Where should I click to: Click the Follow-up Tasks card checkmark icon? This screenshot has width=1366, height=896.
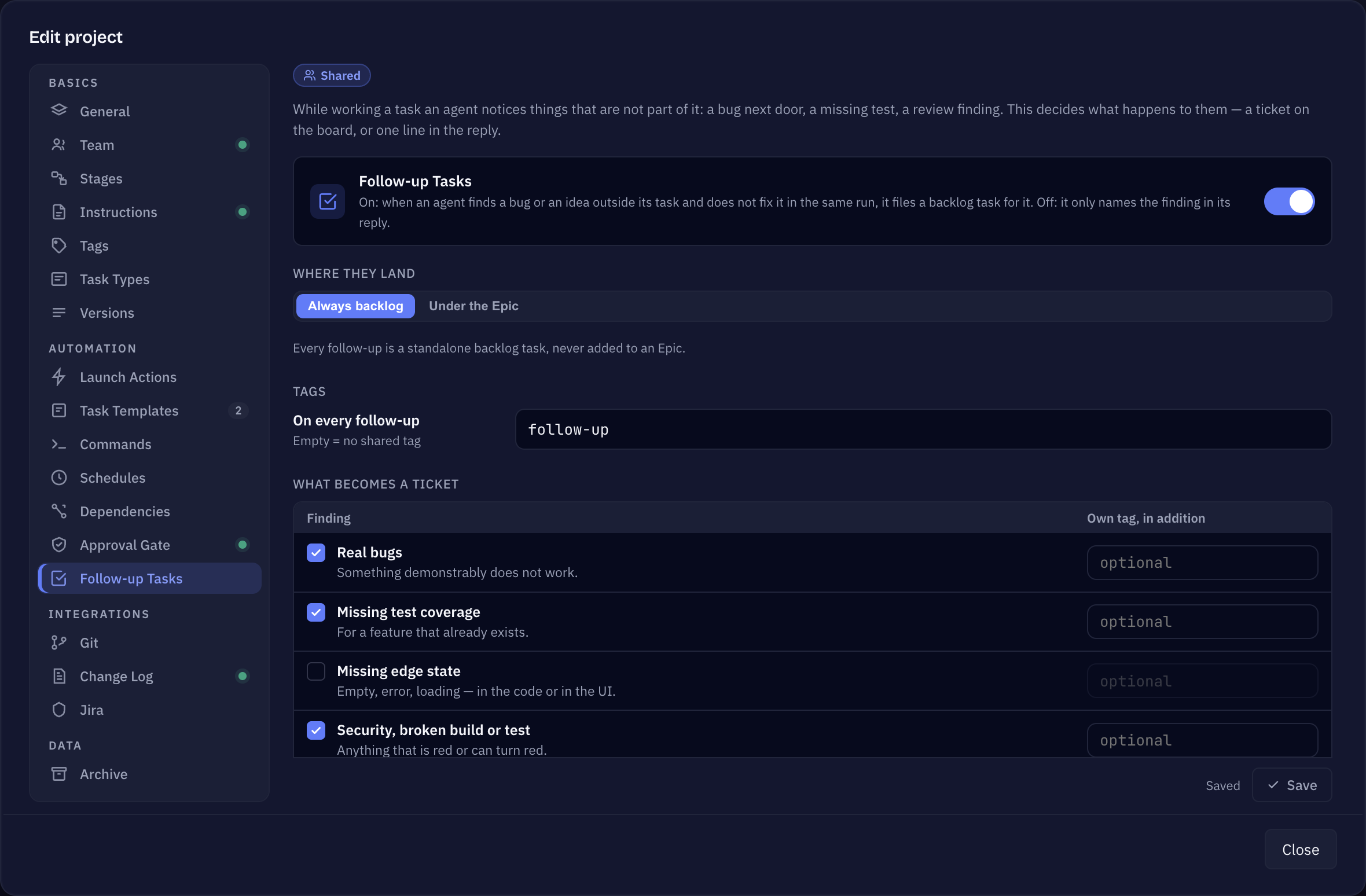(x=328, y=201)
